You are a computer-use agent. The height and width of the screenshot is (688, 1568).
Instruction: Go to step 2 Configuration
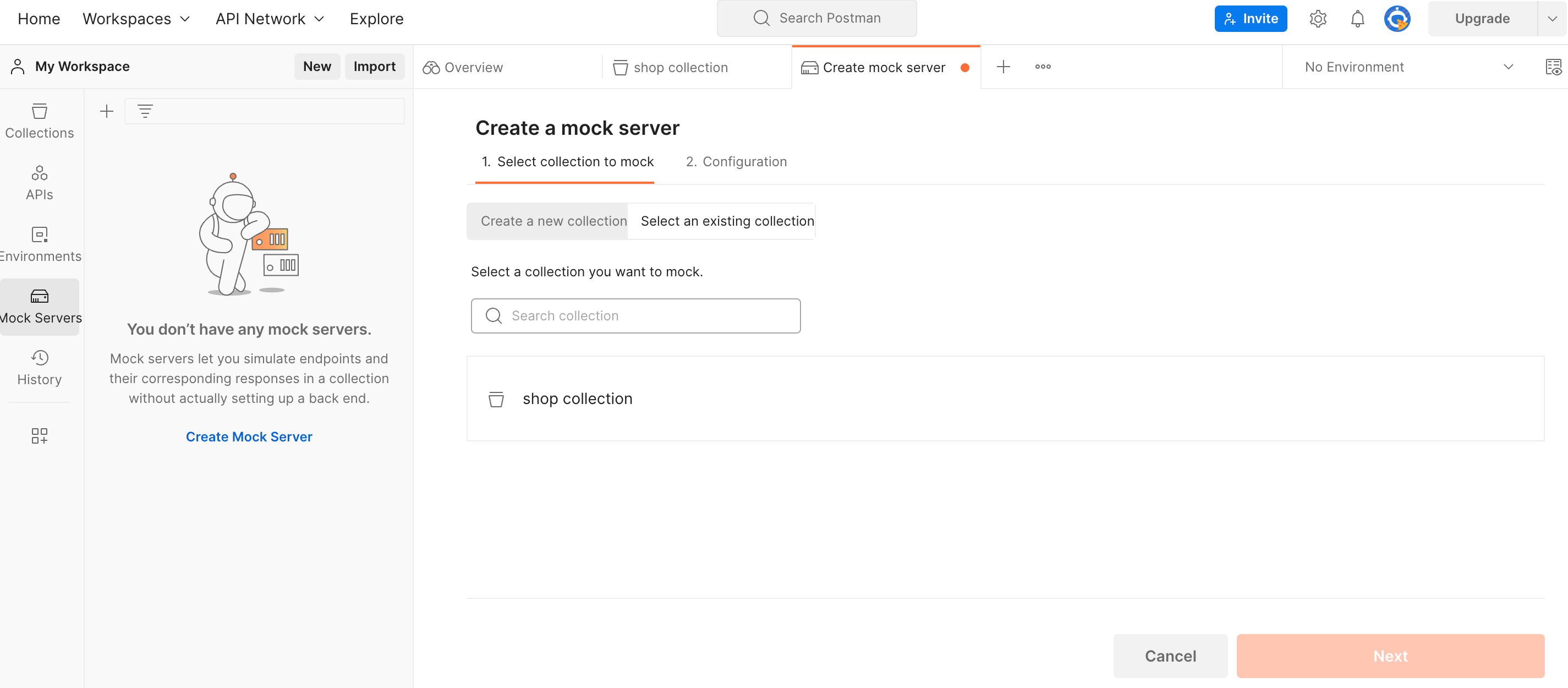[736, 162]
